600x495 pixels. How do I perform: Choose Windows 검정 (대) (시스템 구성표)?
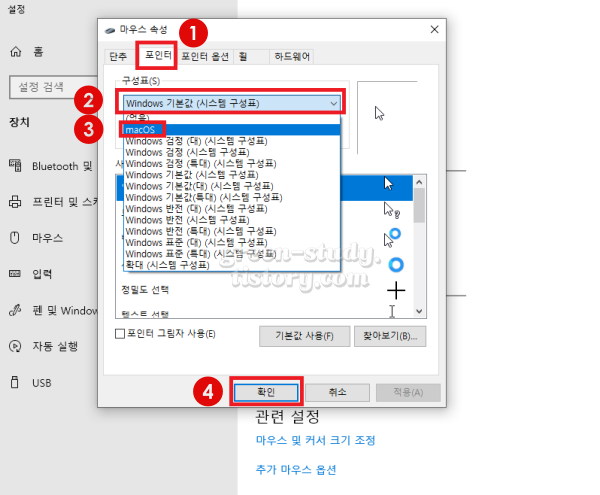[x=232, y=141]
